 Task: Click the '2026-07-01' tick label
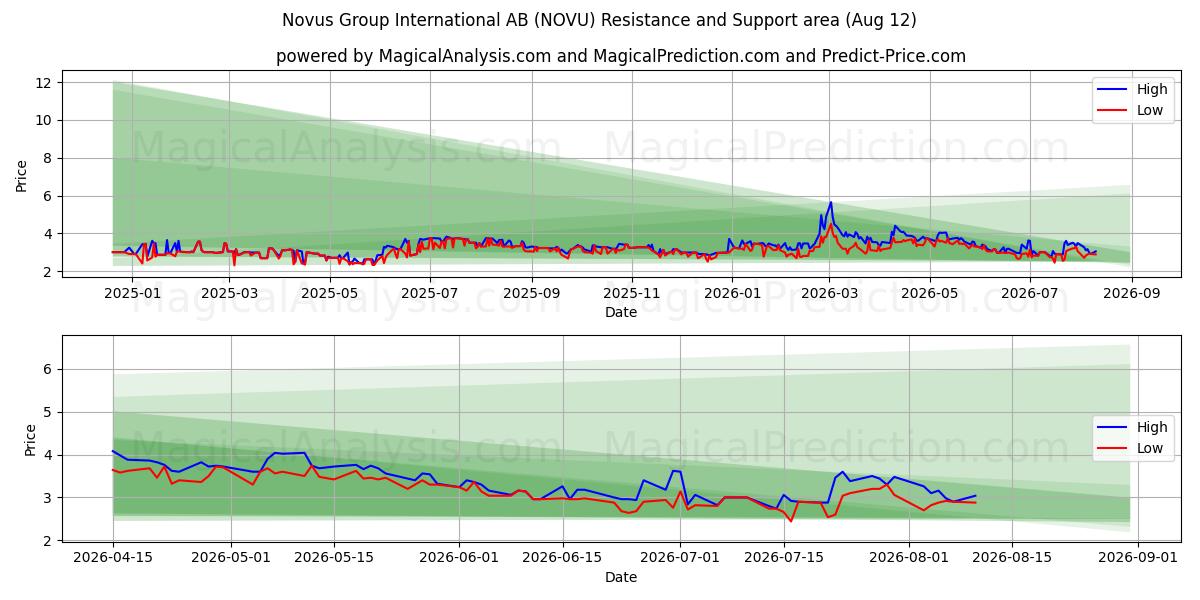(680, 558)
